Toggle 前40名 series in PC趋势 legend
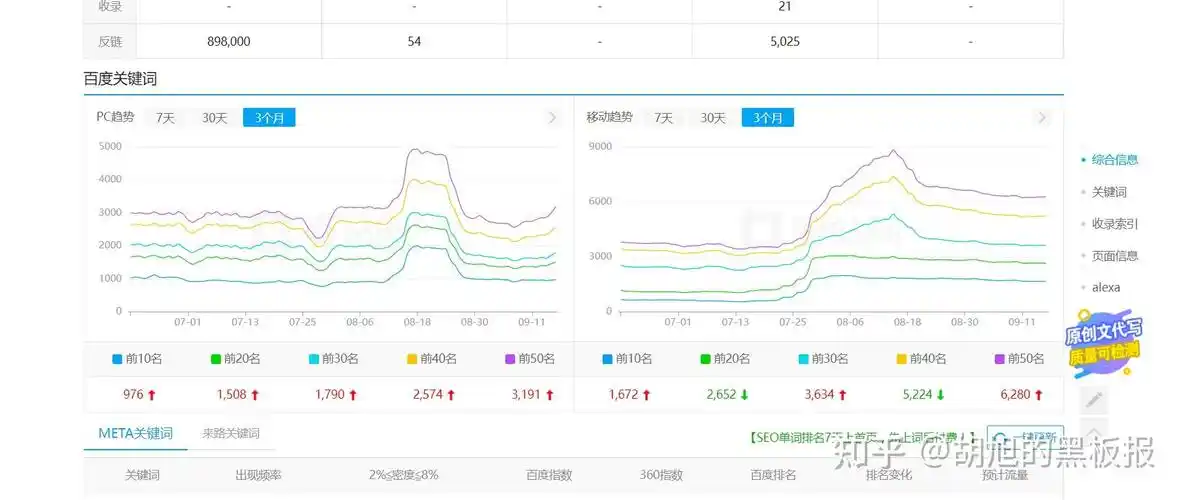The height and width of the screenshot is (500, 1185). [432, 358]
